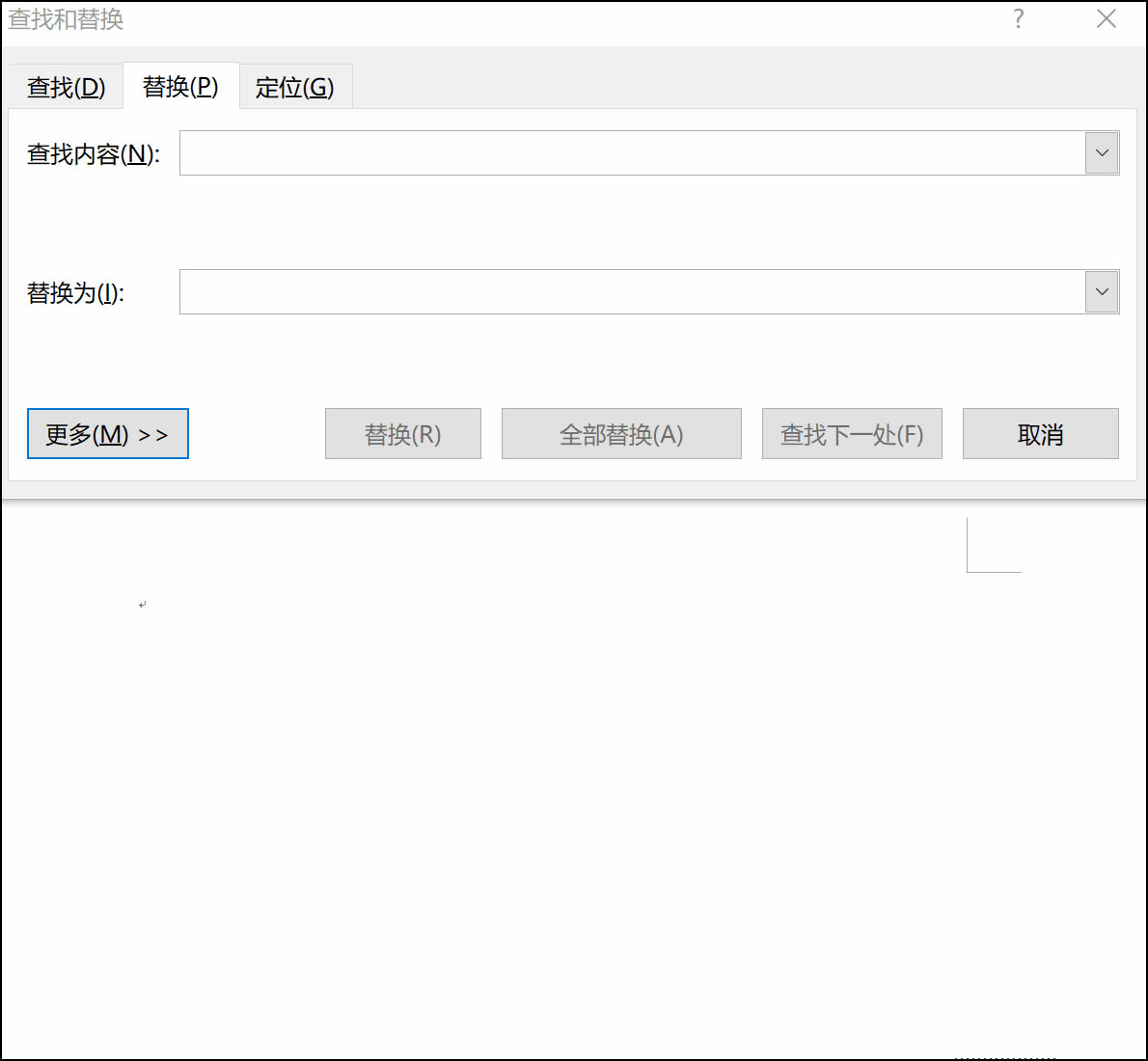Click the 替换为 input field
Image resolution: width=1148 pixels, height=1061 pixels.
[x=632, y=292]
